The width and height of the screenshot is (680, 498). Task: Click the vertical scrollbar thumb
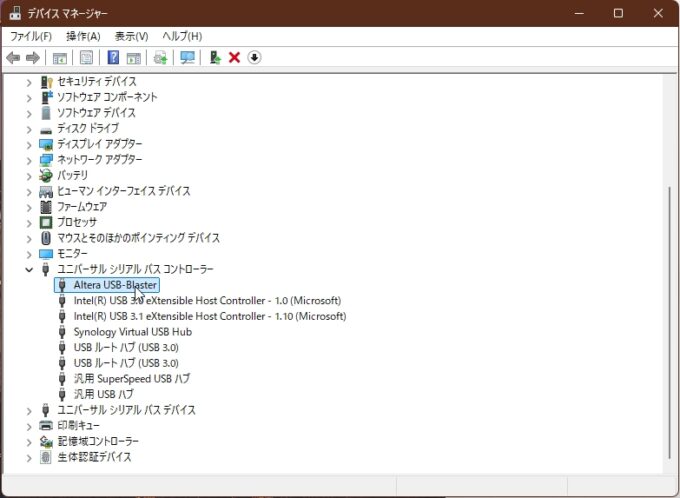point(670,323)
